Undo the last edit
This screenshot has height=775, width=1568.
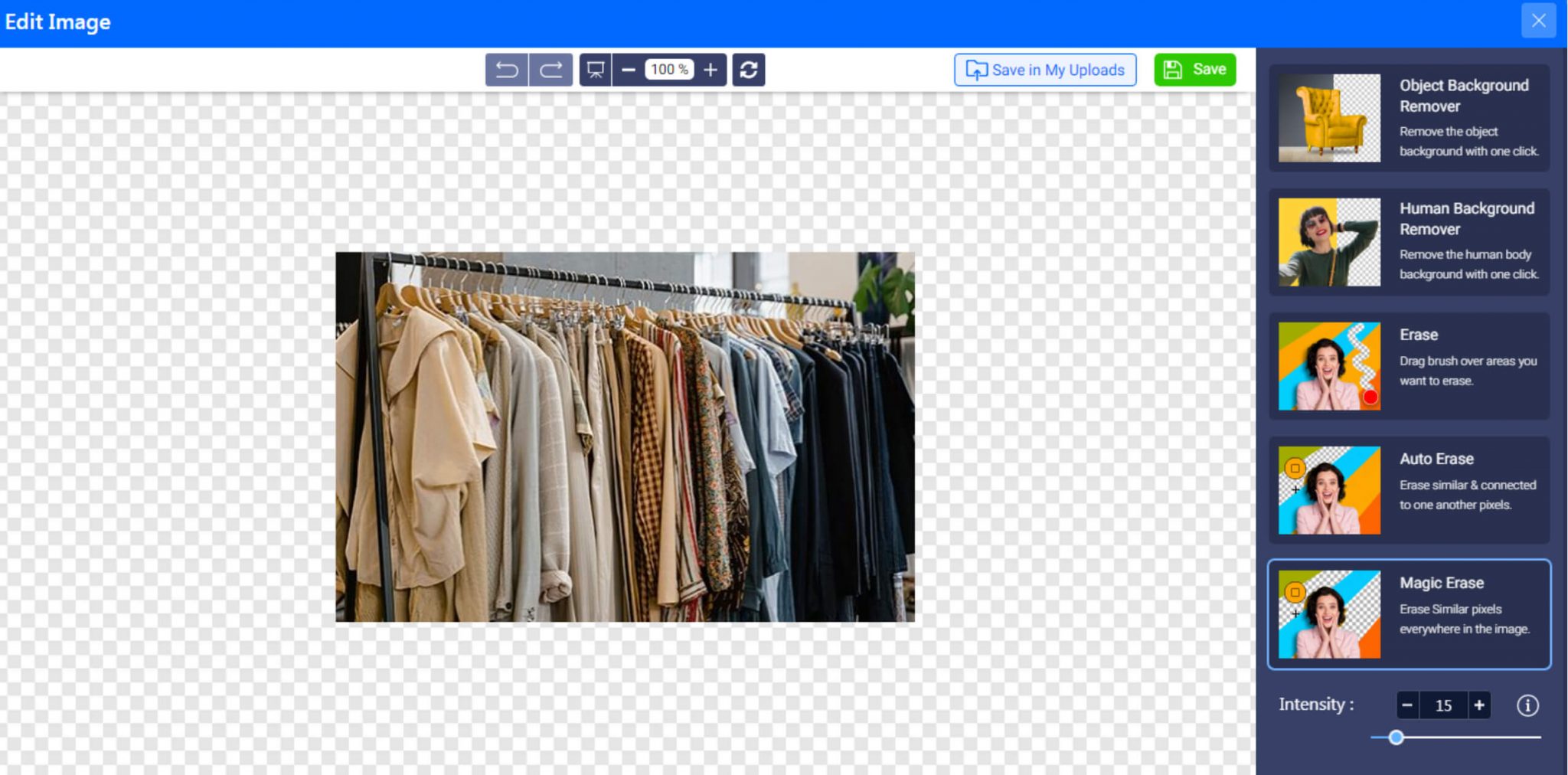click(506, 70)
